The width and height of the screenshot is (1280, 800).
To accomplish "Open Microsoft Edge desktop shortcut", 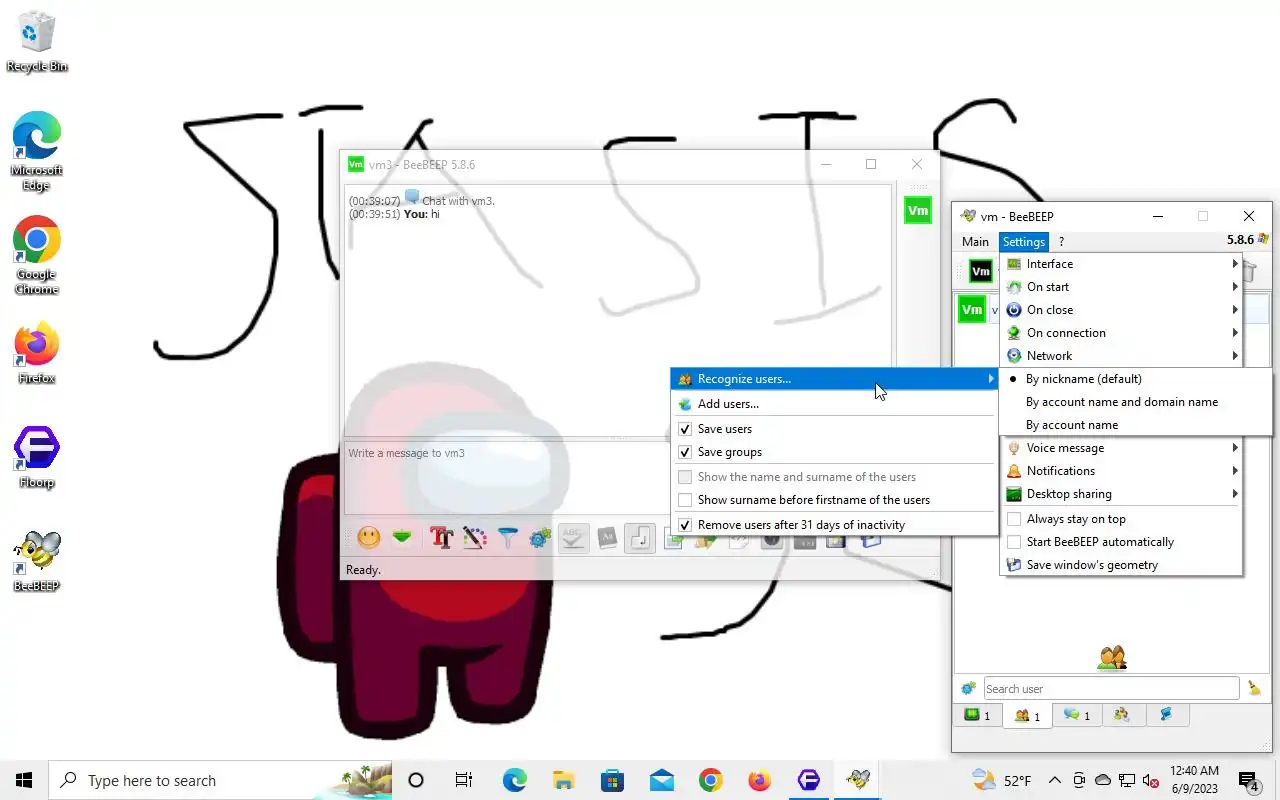I will tap(37, 151).
